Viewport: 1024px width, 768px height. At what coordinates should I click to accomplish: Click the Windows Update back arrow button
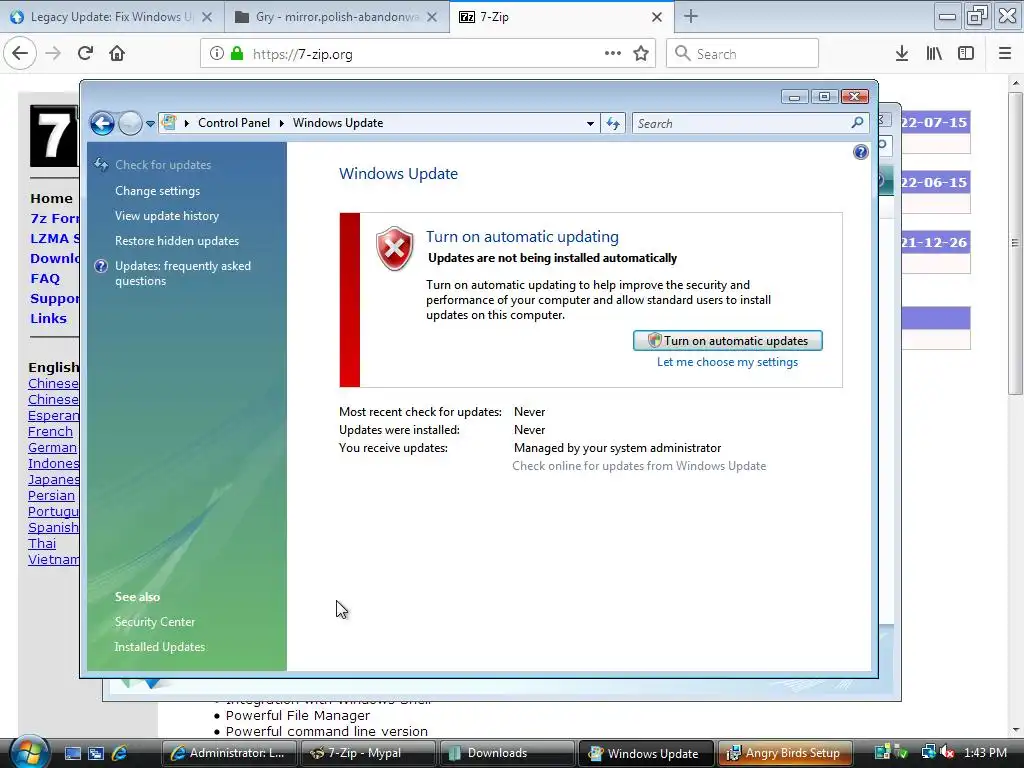click(x=103, y=123)
